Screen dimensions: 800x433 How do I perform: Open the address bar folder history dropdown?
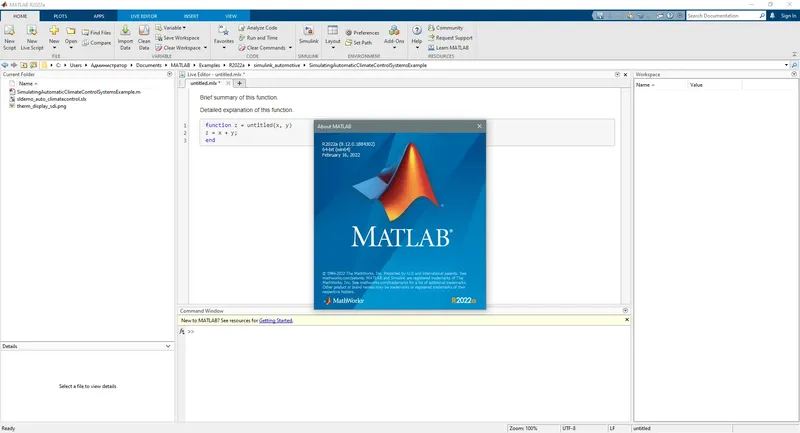pyautogui.click(x=786, y=65)
